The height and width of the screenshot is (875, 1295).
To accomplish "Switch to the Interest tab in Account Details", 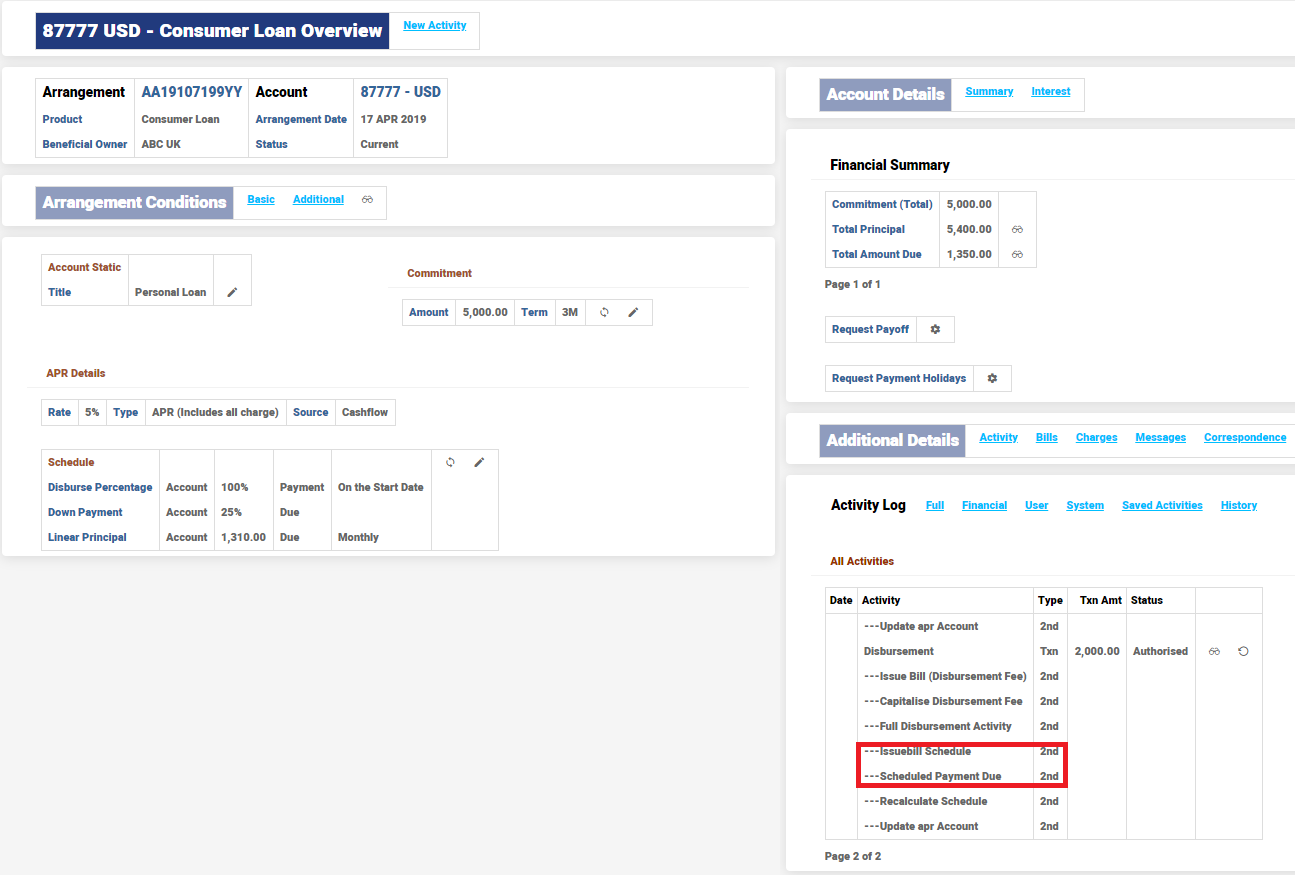I will pos(1050,92).
